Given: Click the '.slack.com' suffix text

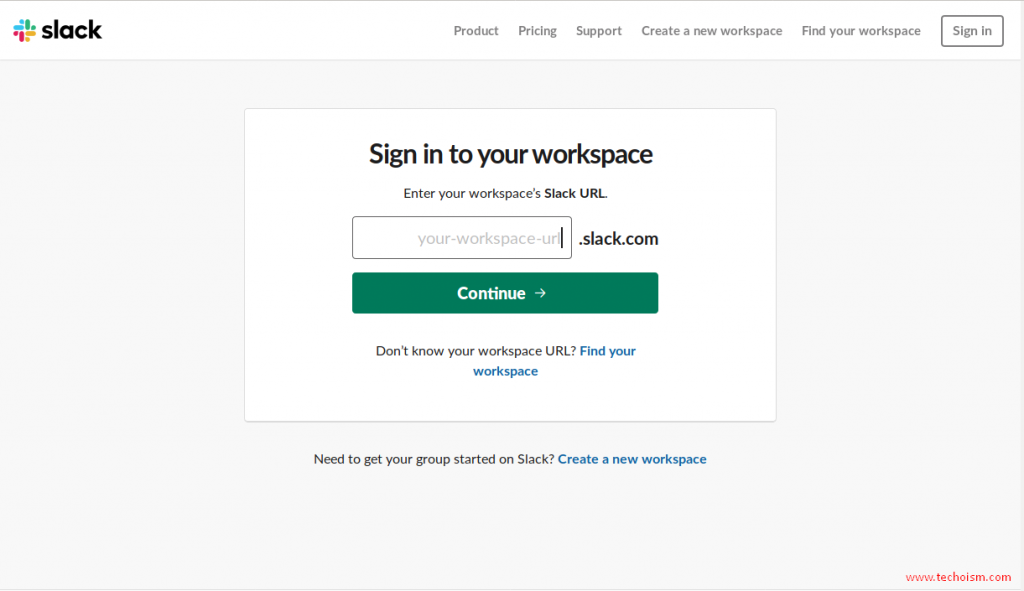Looking at the screenshot, I should coord(618,238).
